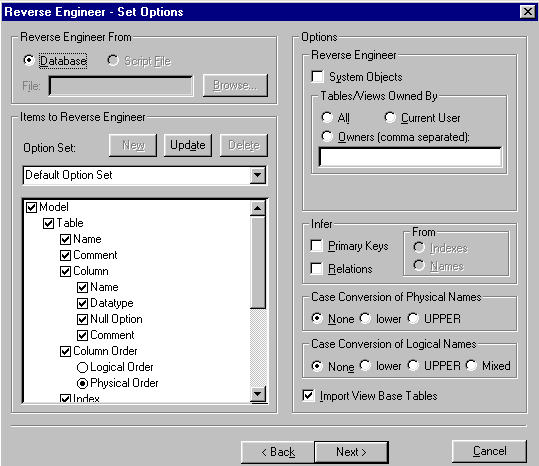
Task: Toggle the Name checkbox under Table
Action: 65,240
